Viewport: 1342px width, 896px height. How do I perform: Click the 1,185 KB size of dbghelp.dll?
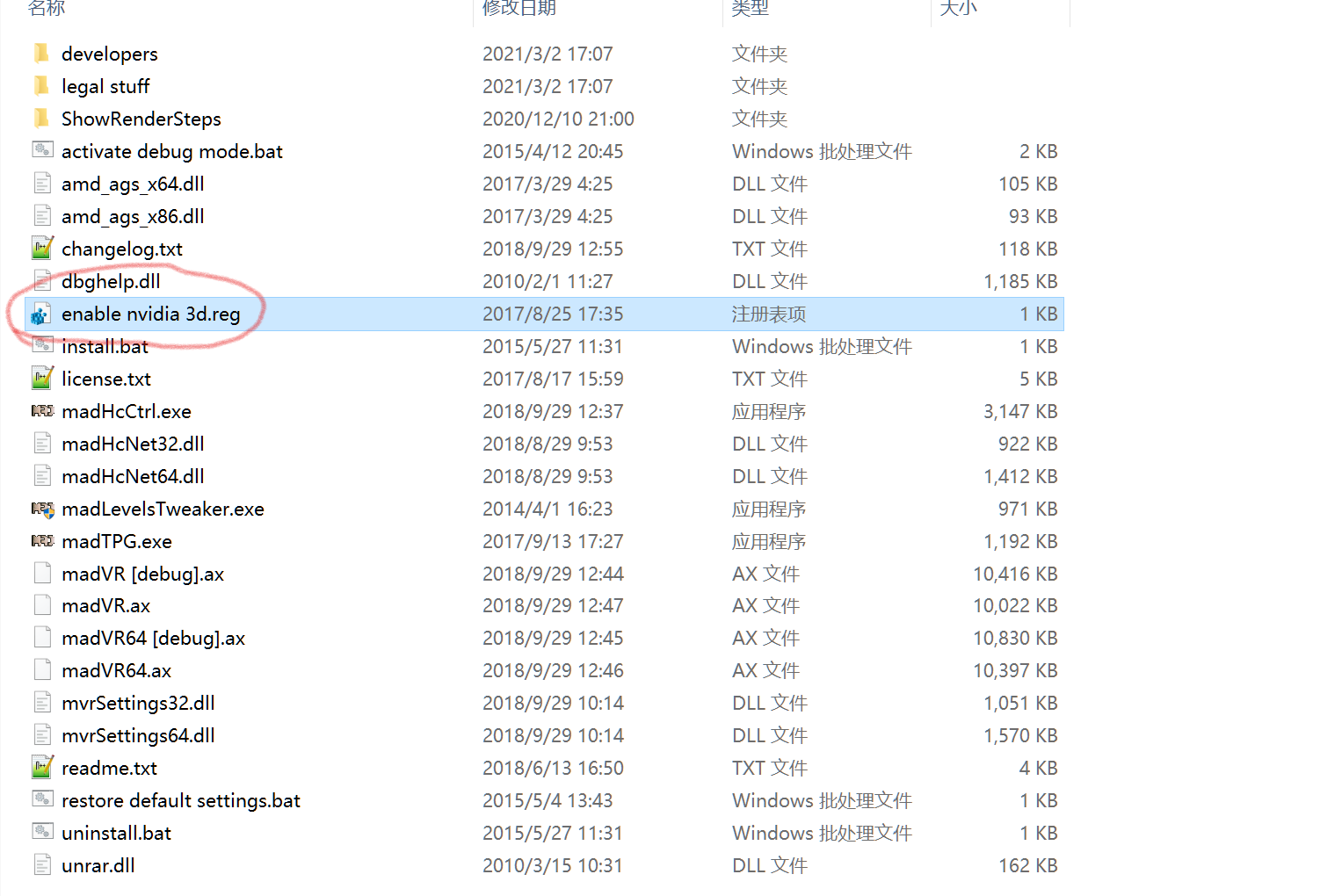click(x=1020, y=281)
